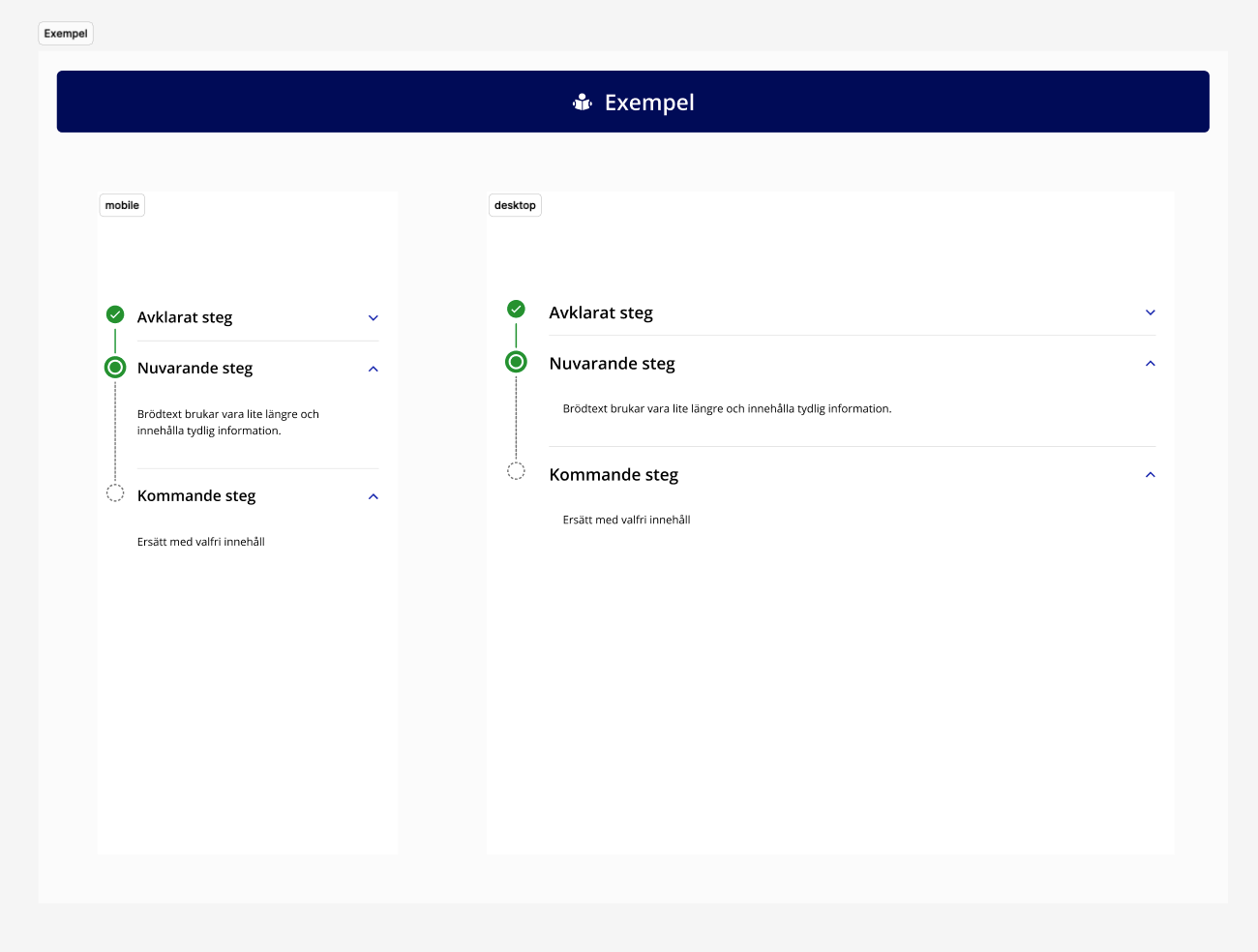Expand Avklarat steg in mobile frame

click(x=374, y=317)
